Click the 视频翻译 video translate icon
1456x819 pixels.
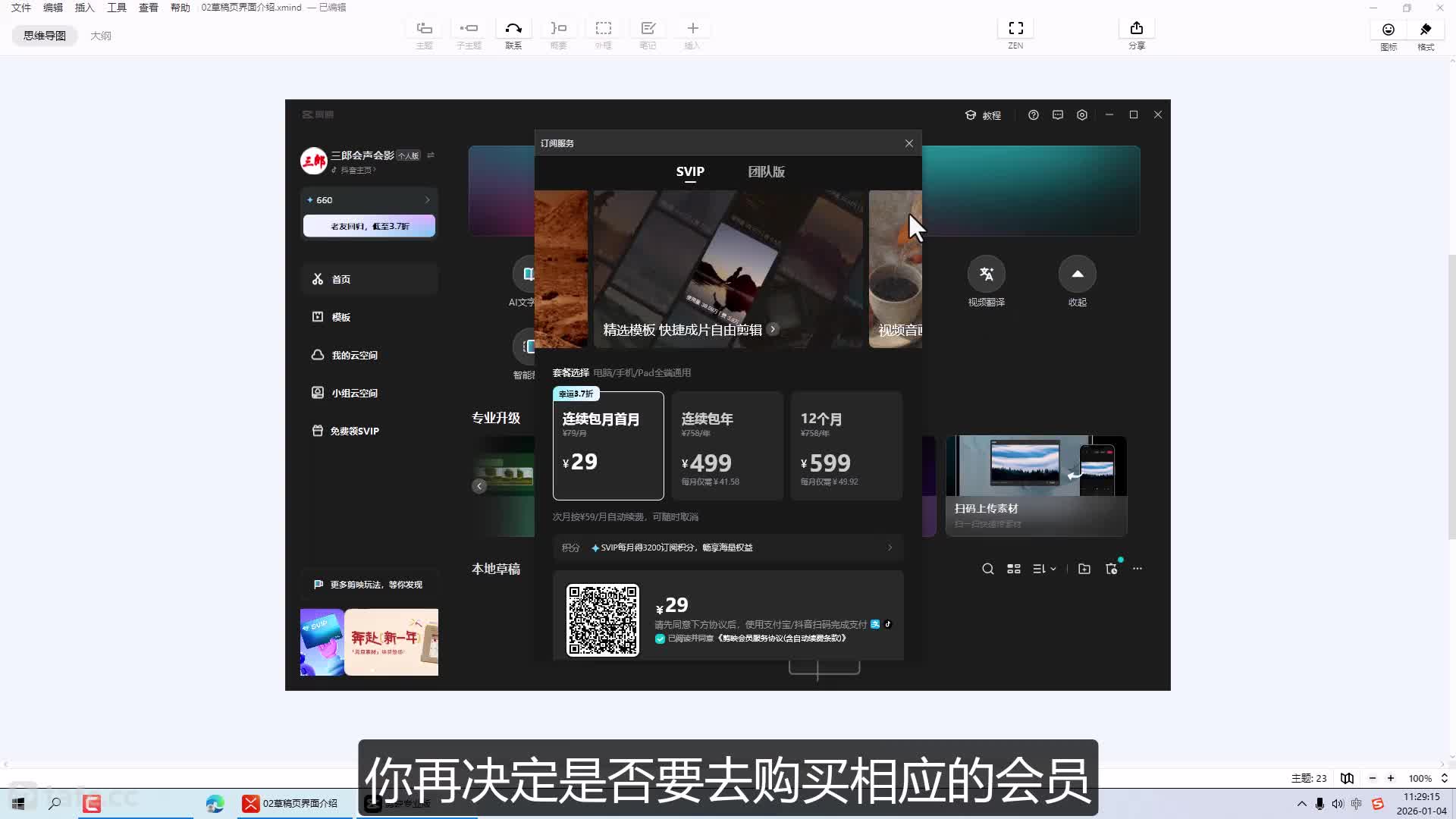click(x=986, y=275)
